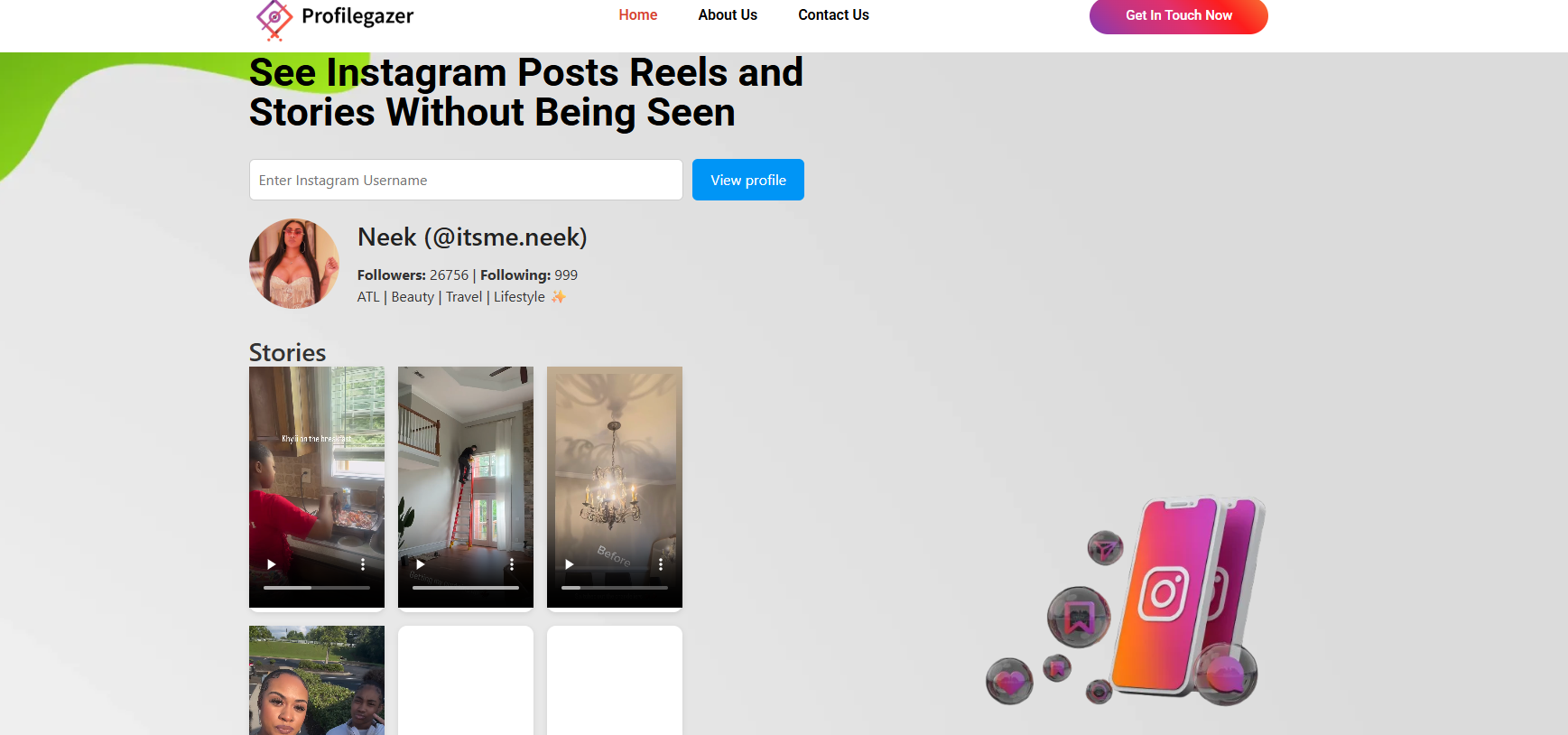Select the Neek (@itsme.neek) profile heading
Screen dimensions: 1568x735
click(x=472, y=237)
